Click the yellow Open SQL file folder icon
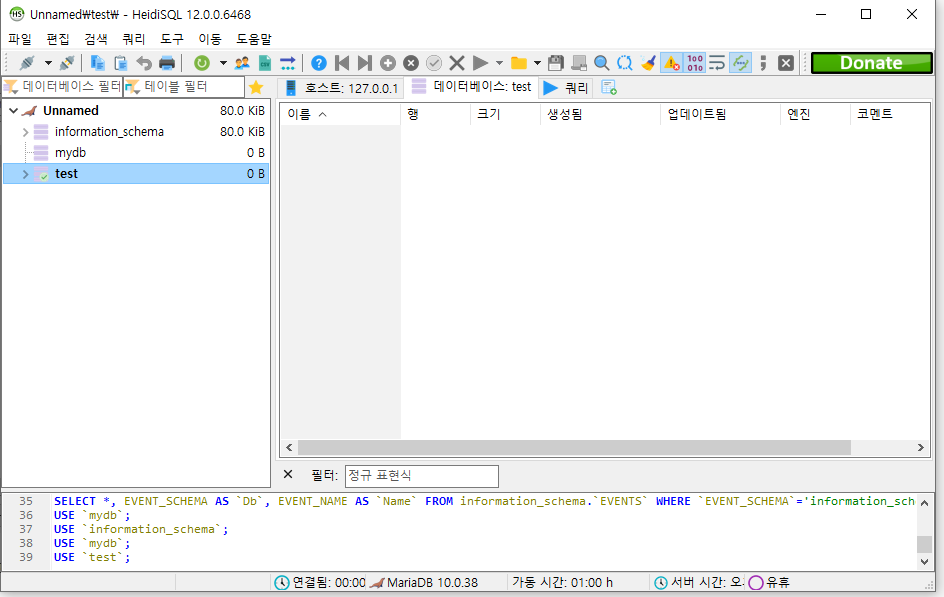Screen dimensions: 944x597 pyautogui.click(x=518, y=63)
